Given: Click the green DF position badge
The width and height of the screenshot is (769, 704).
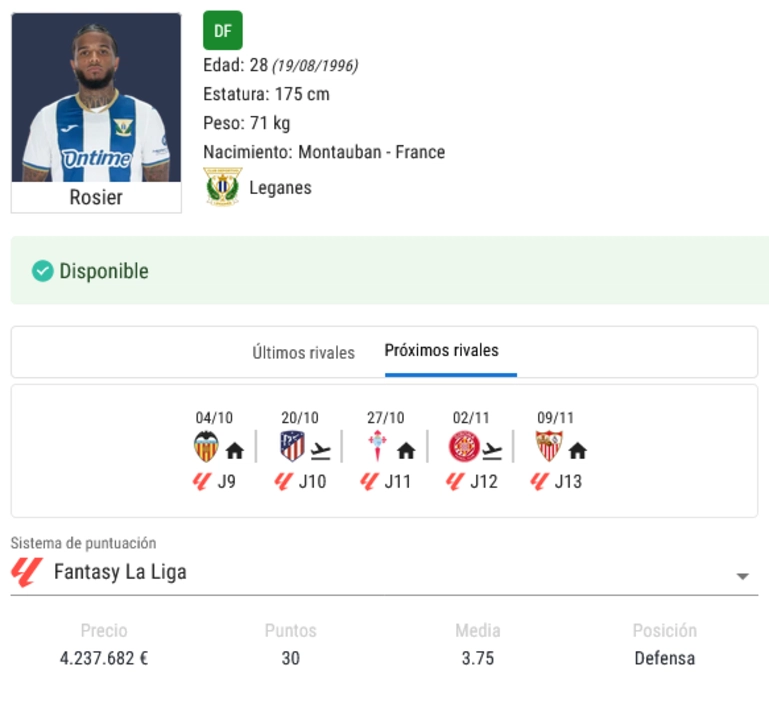Looking at the screenshot, I should pos(223,30).
